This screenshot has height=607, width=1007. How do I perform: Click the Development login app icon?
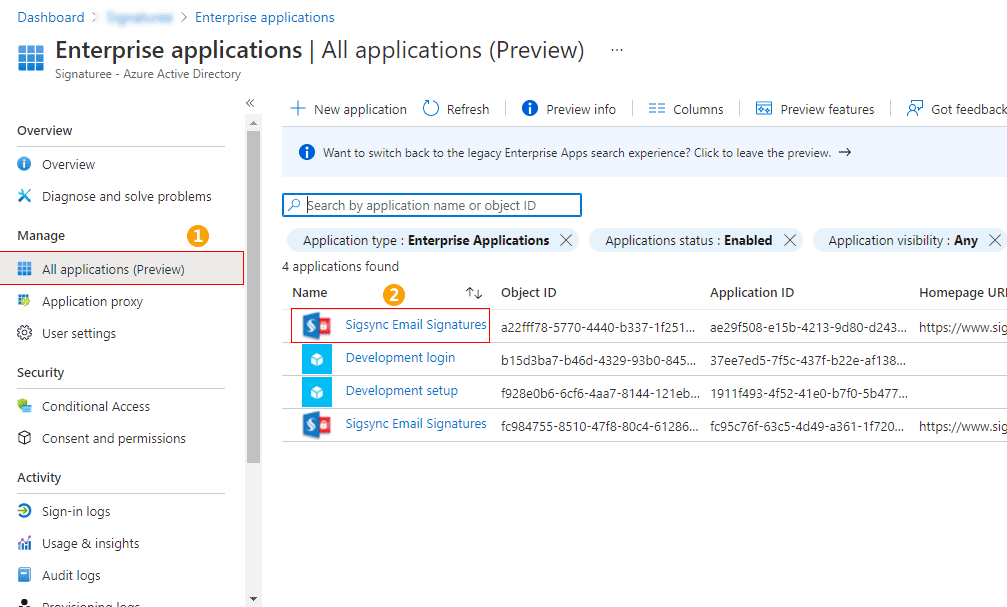click(316, 359)
